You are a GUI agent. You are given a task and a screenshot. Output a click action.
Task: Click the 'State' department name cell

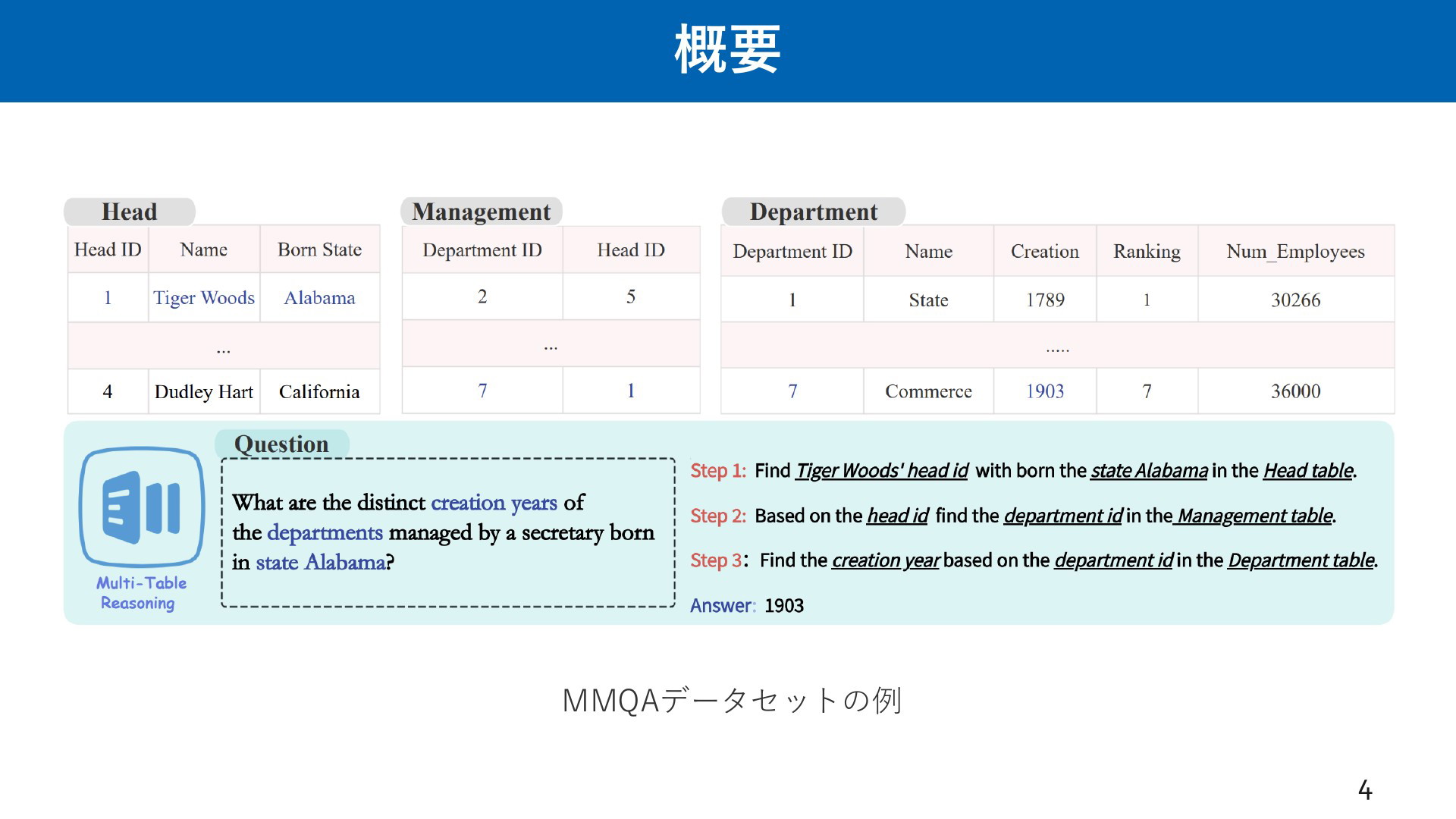[928, 300]
